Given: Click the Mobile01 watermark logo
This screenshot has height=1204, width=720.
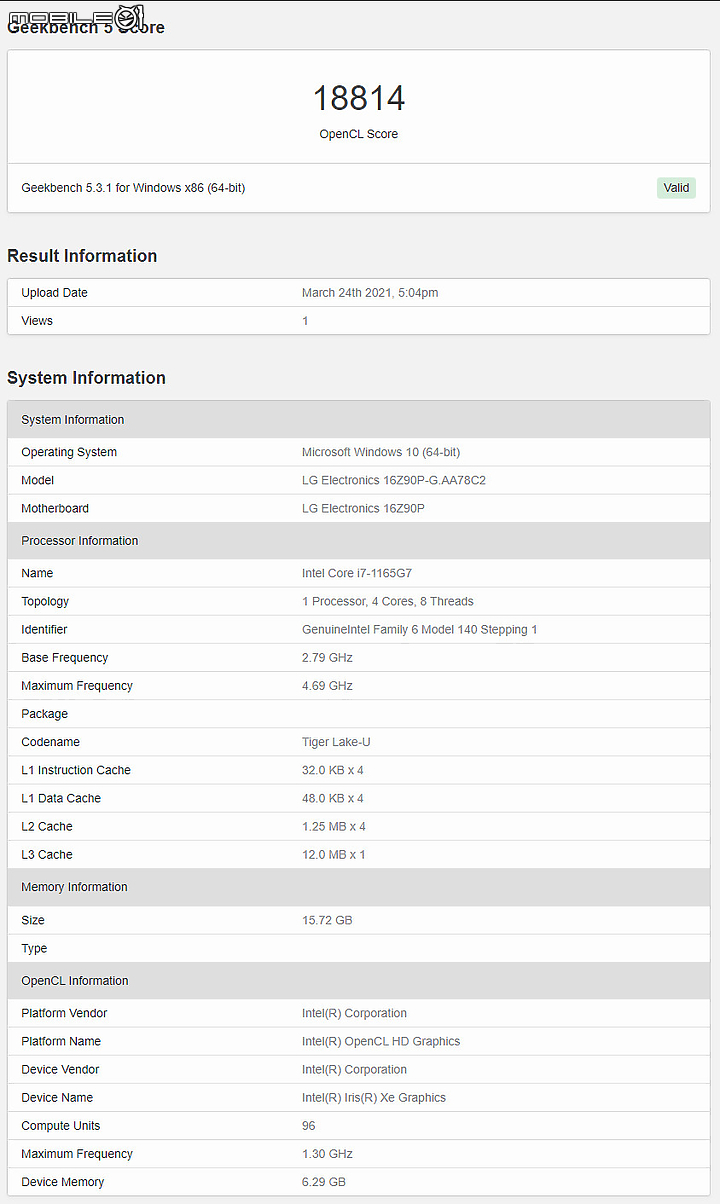Looking at the screenshot, I should [x=76, y=16].
